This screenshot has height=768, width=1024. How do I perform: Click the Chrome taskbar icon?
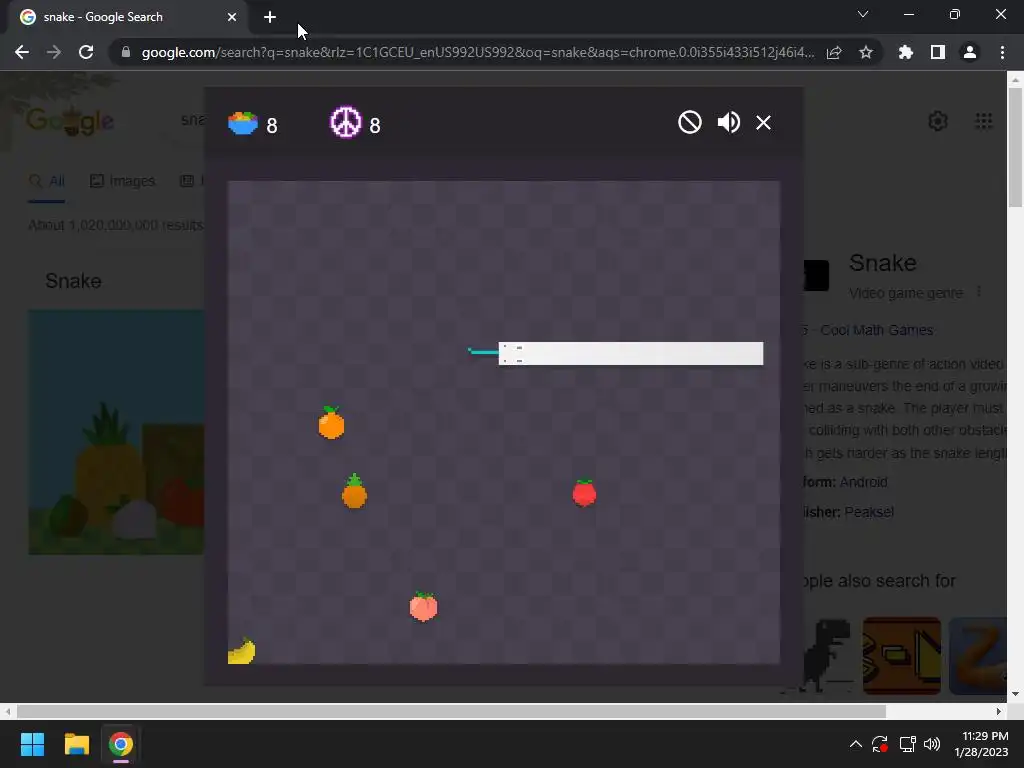[120, 744]
